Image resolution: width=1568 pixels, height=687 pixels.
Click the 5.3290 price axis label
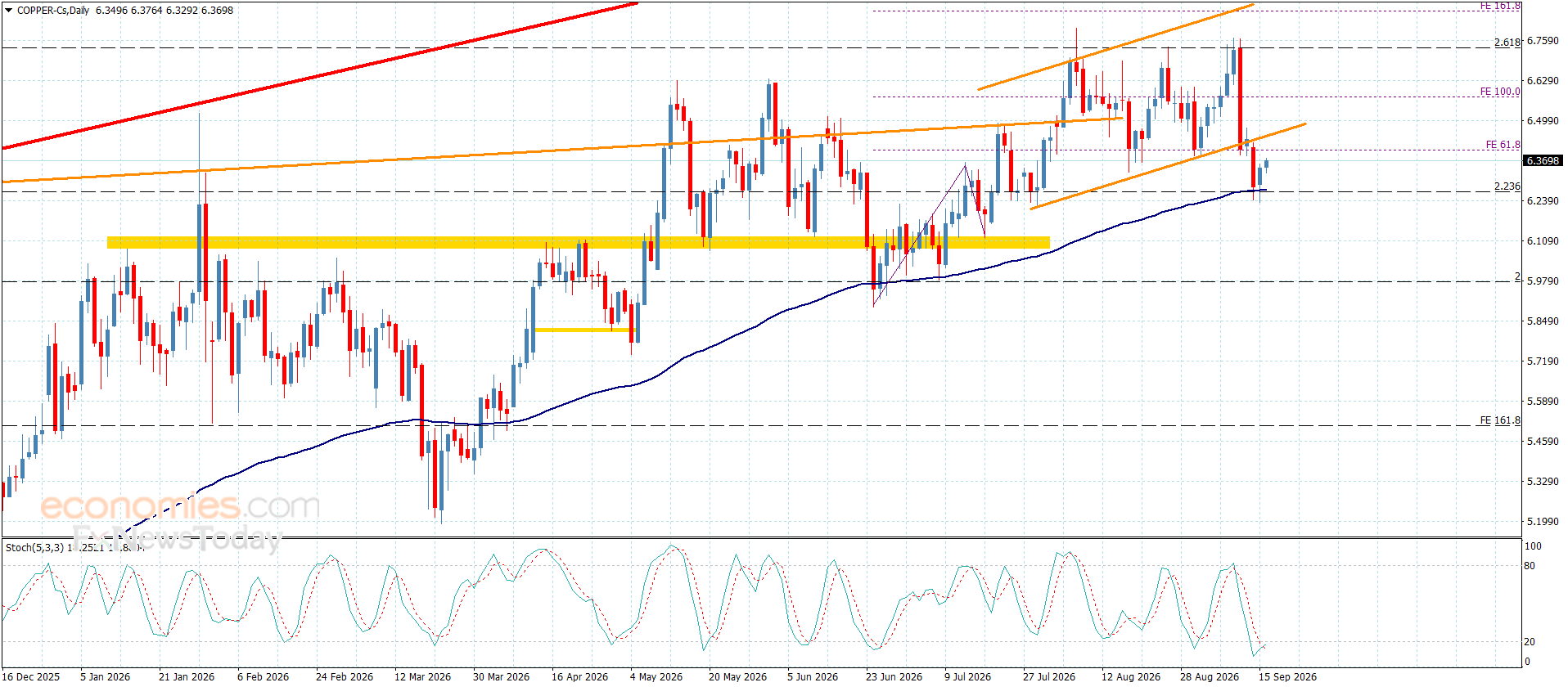point(1543,482)
